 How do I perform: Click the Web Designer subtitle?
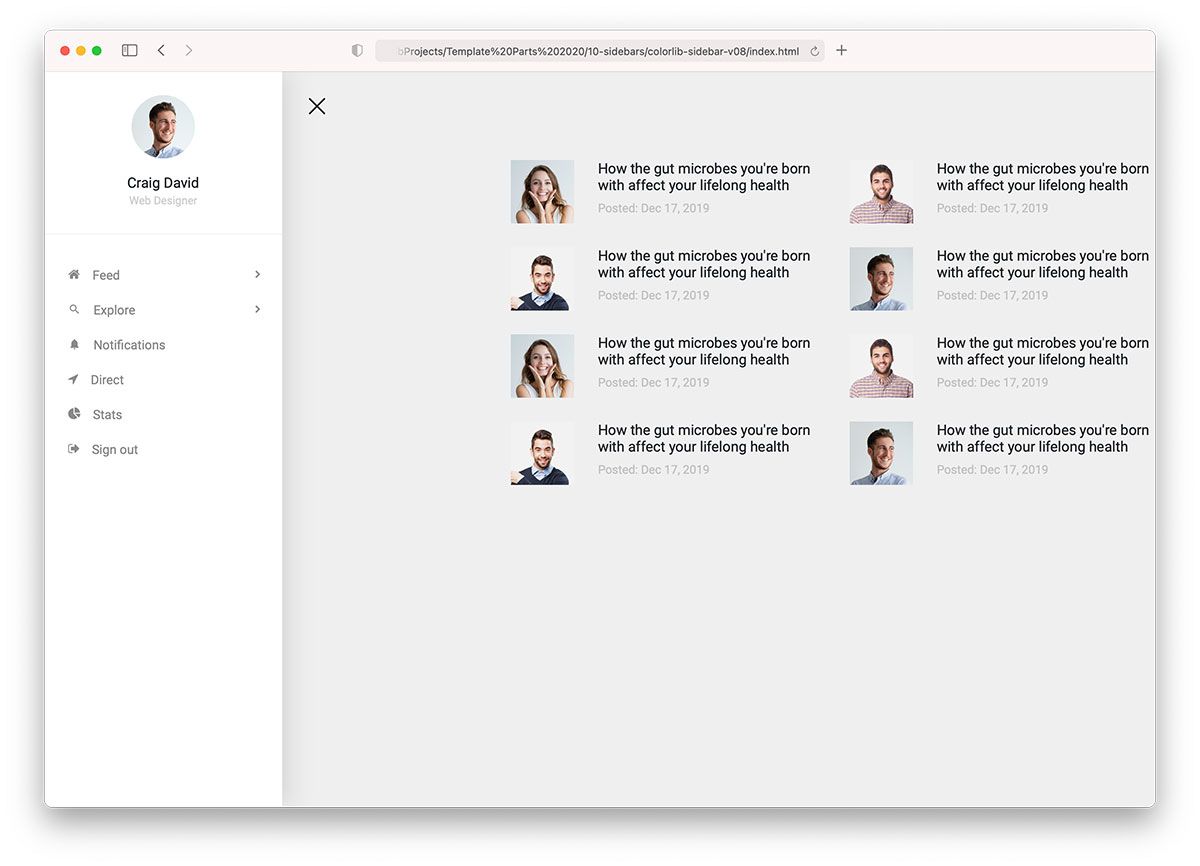[x=163, y=201]
